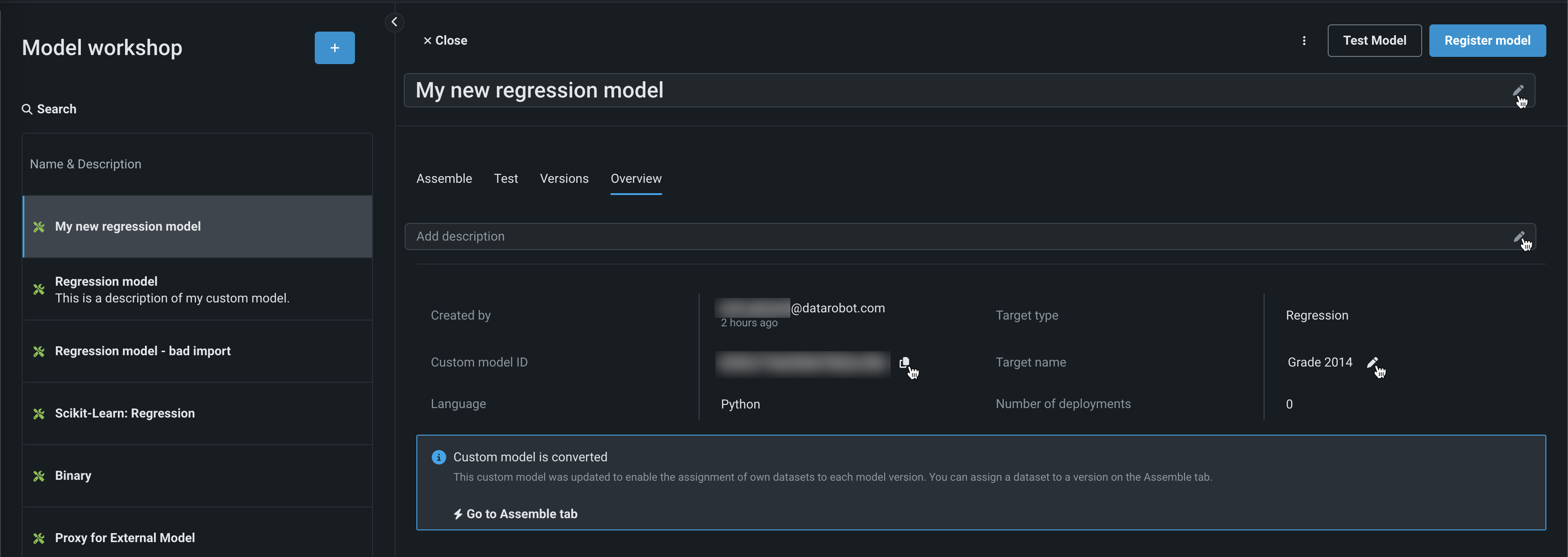Click the Register model button

point(1486,41)
